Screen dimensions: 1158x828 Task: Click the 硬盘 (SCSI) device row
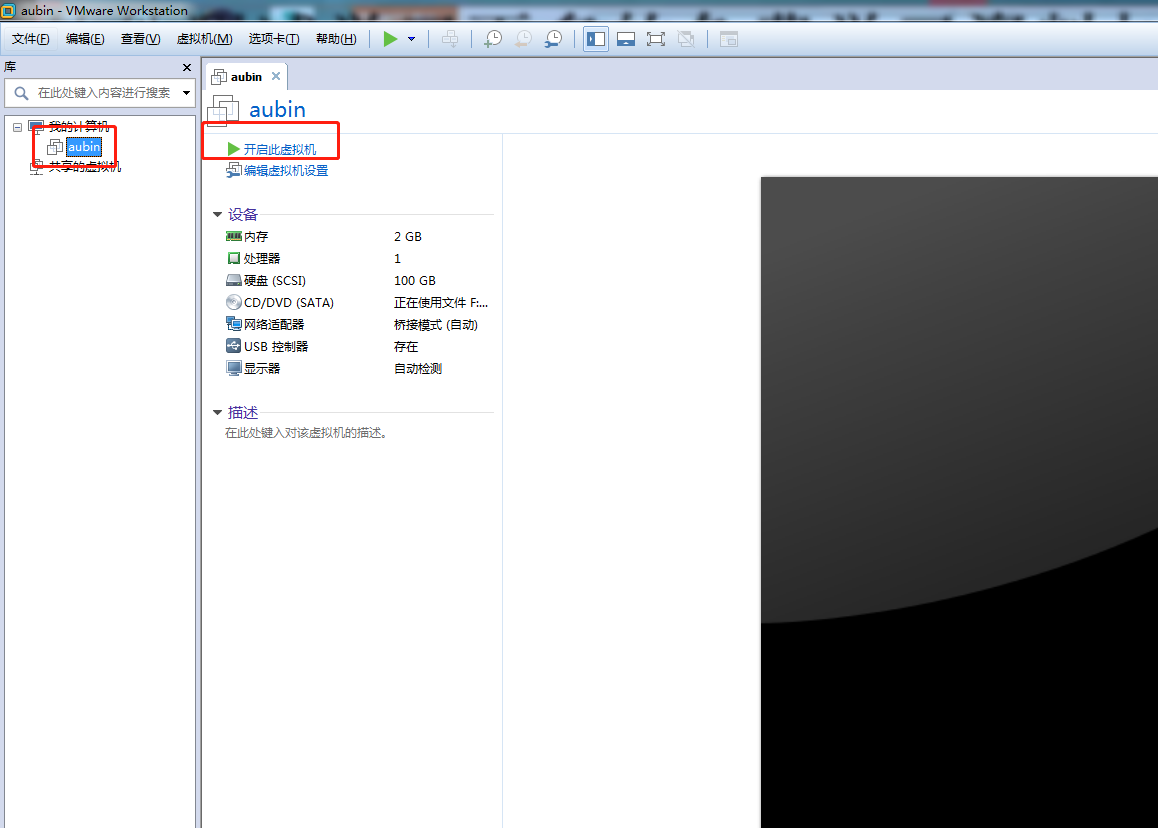click(x=359, y=281)
